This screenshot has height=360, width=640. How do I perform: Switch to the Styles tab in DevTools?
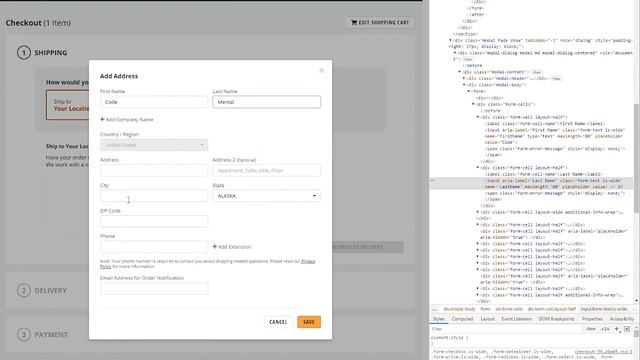[x=439, y=319]
